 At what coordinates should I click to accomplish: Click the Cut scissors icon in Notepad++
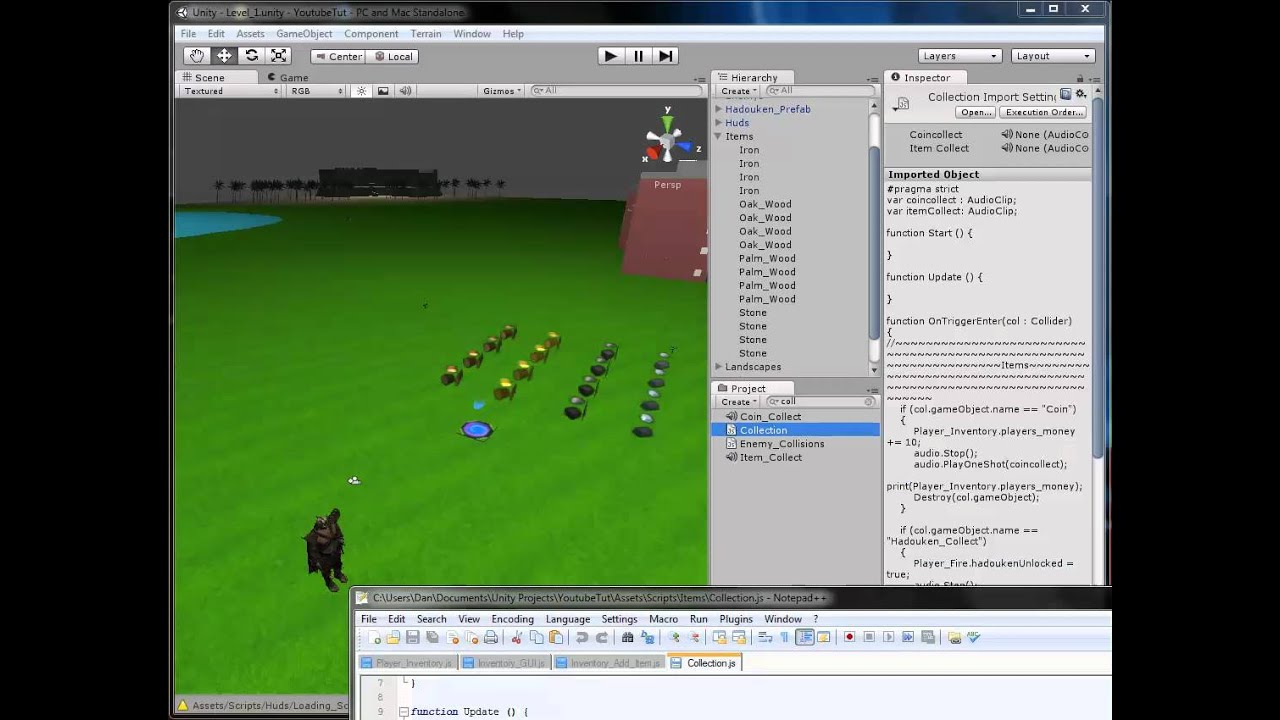tap(517, 638)
